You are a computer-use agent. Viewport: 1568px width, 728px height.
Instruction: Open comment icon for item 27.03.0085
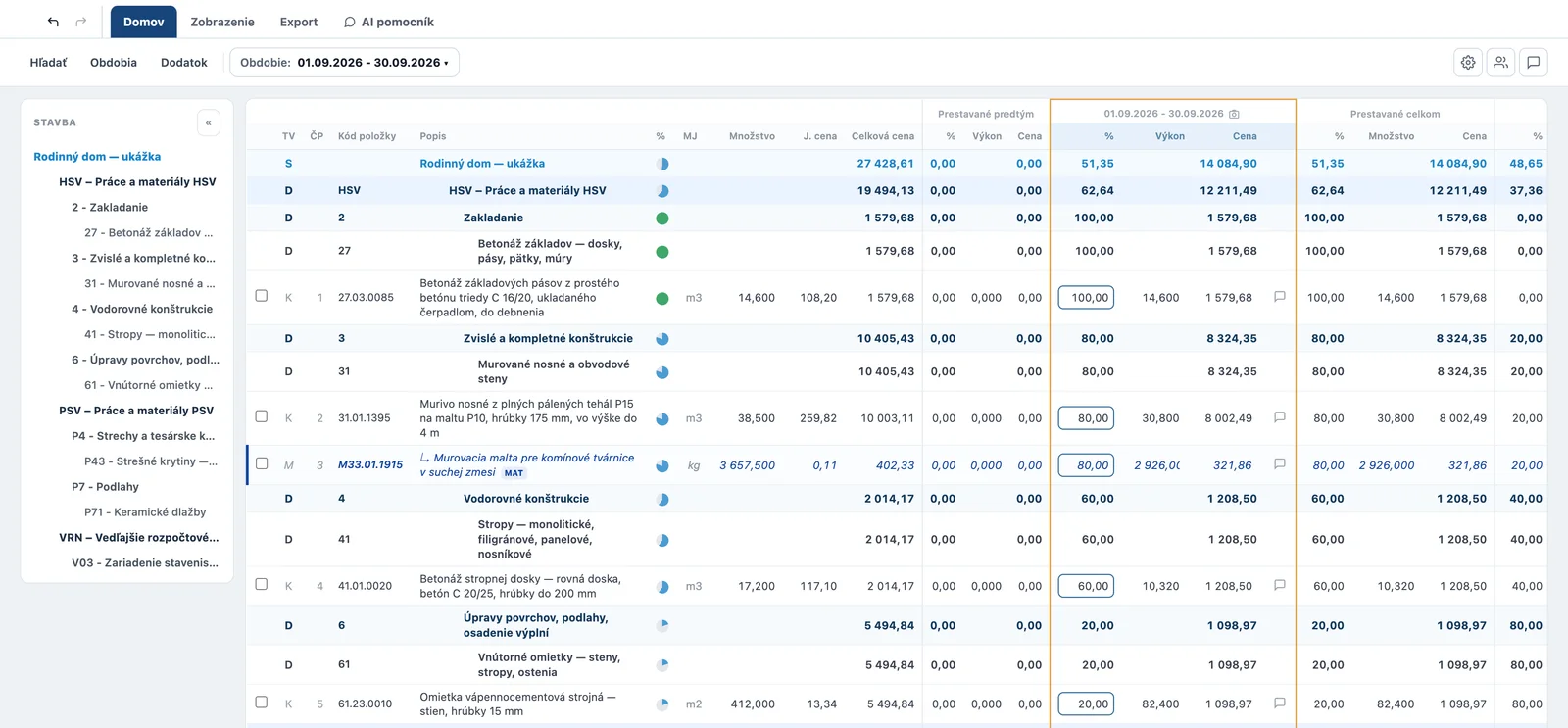(1279, 296)
